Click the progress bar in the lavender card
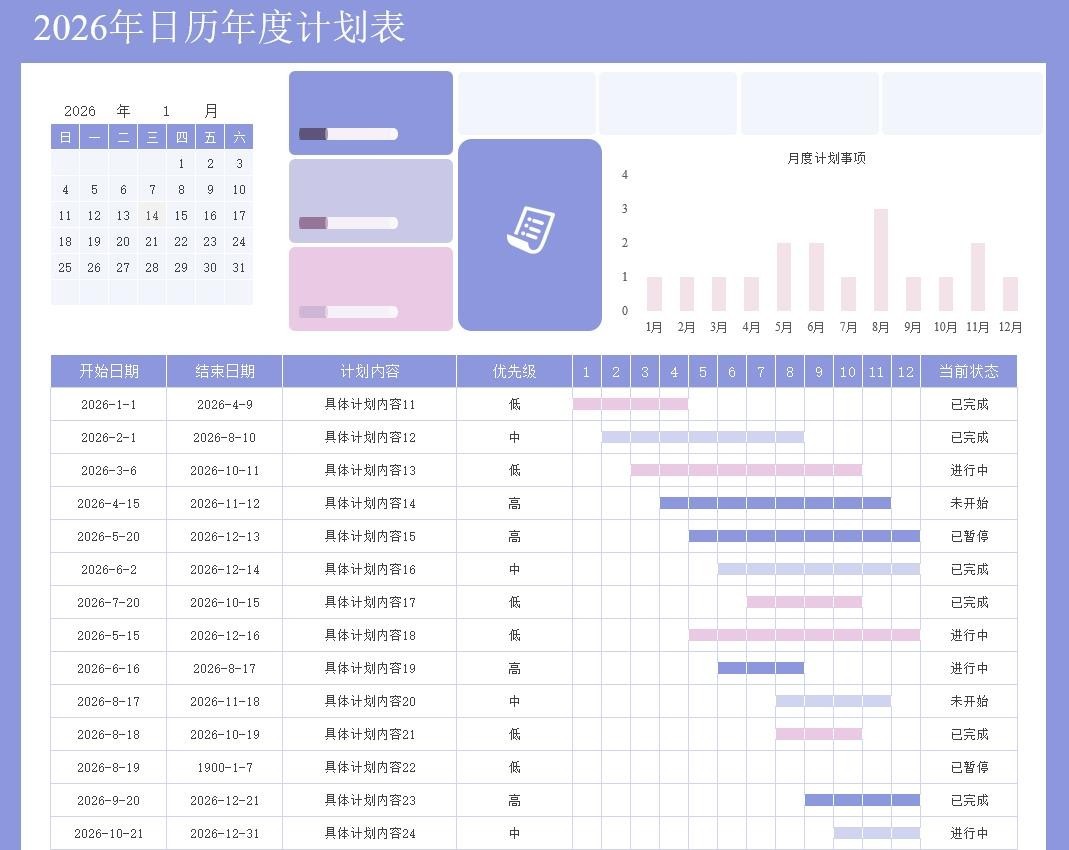1069x850 pixels. click(x=348, y=223)
